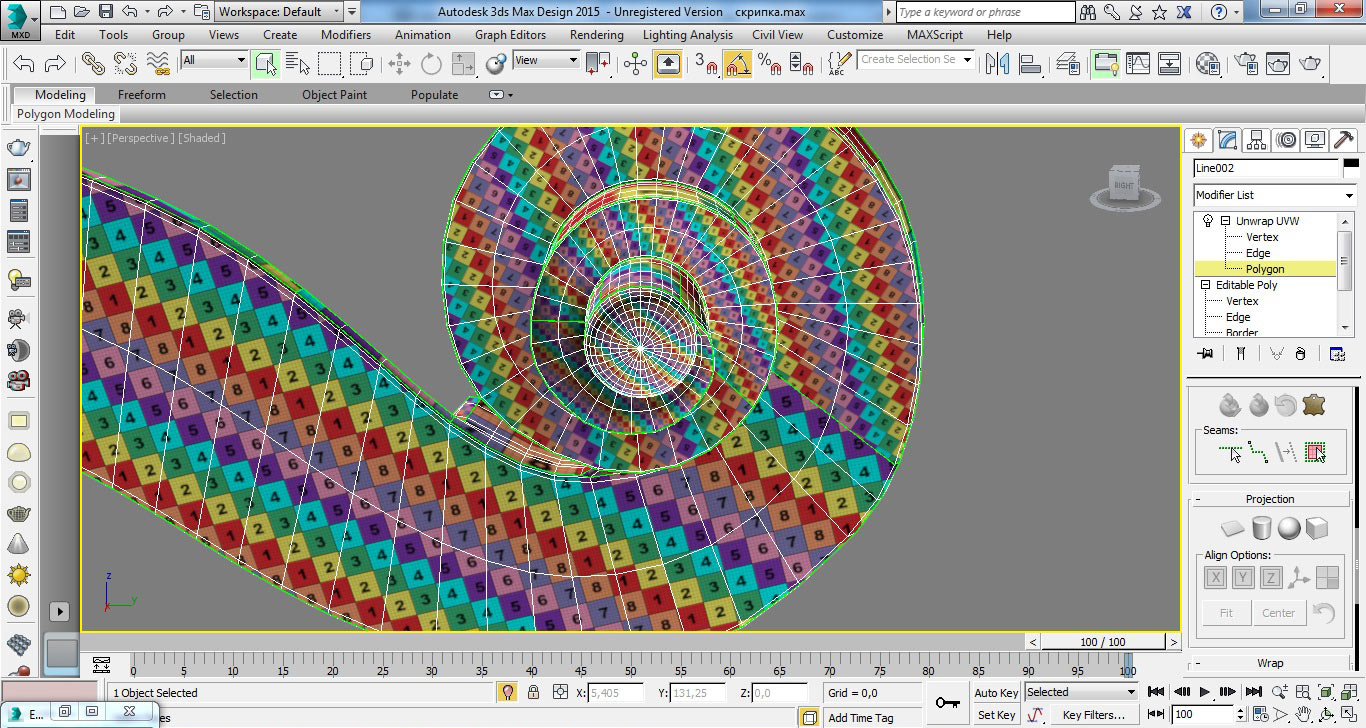Open the Rendering menu
The width and height of the screenshot is (1366, 728).
[x=596, y=34]
